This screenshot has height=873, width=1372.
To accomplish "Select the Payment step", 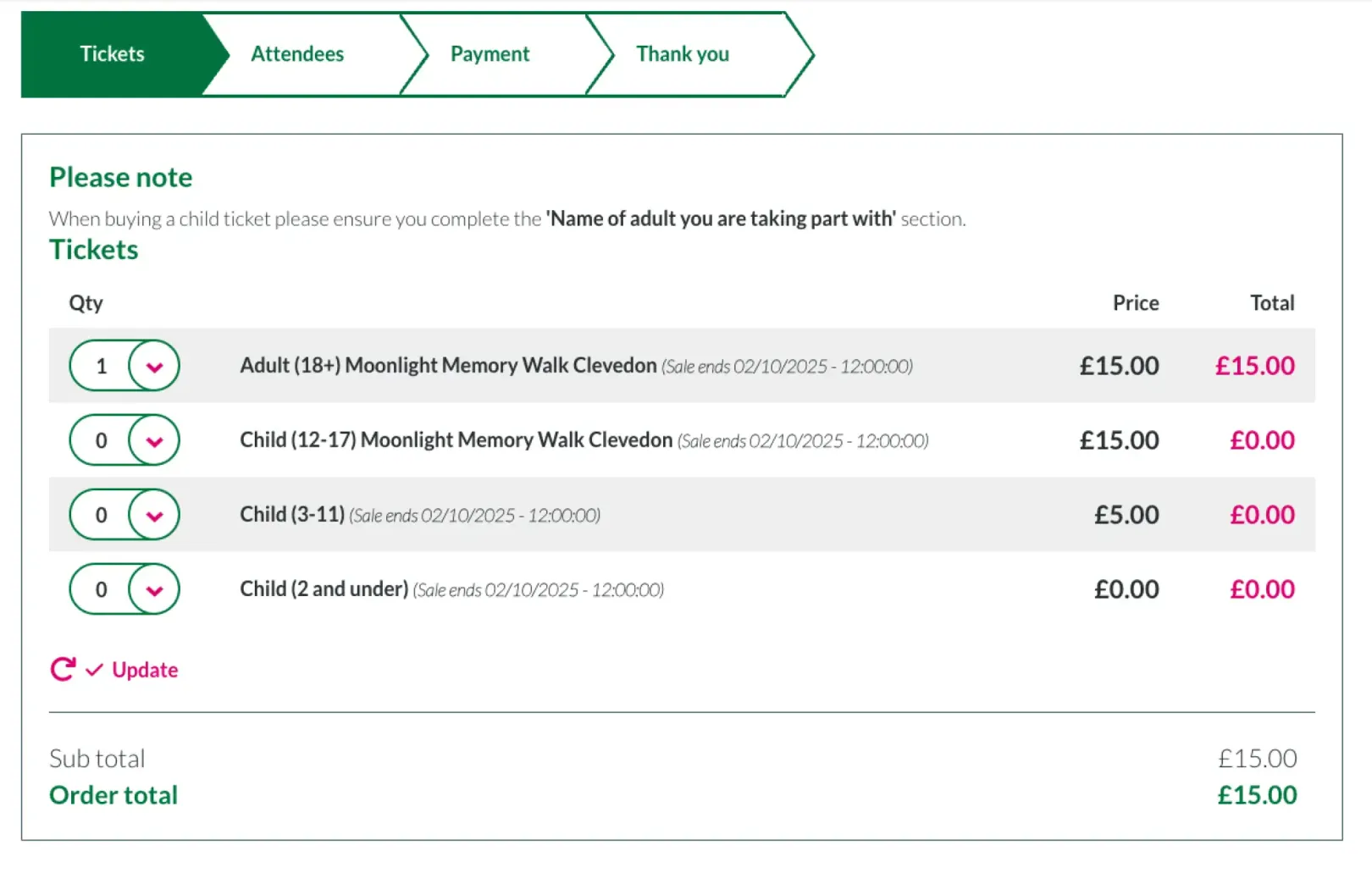I will click(490, 53).
